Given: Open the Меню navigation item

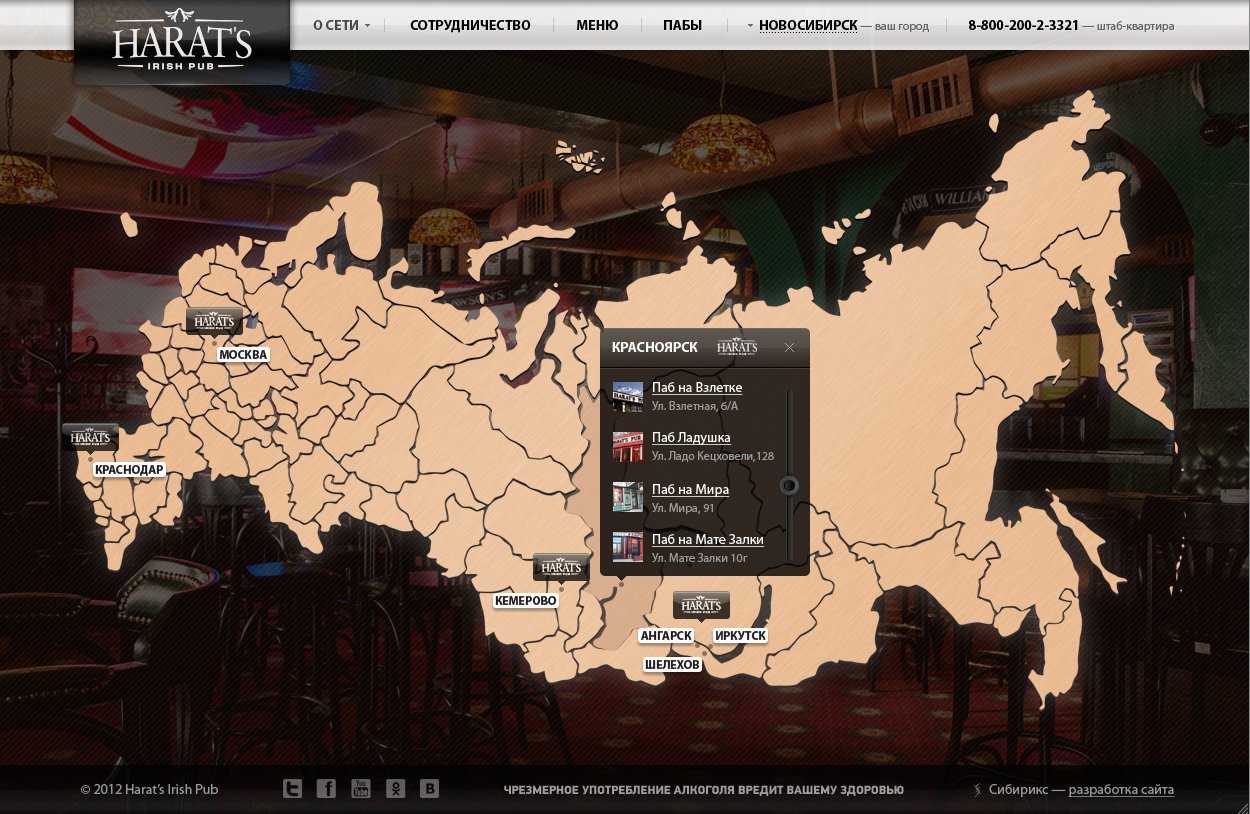Looking at the screenshot, I should (x=597, y=26).
